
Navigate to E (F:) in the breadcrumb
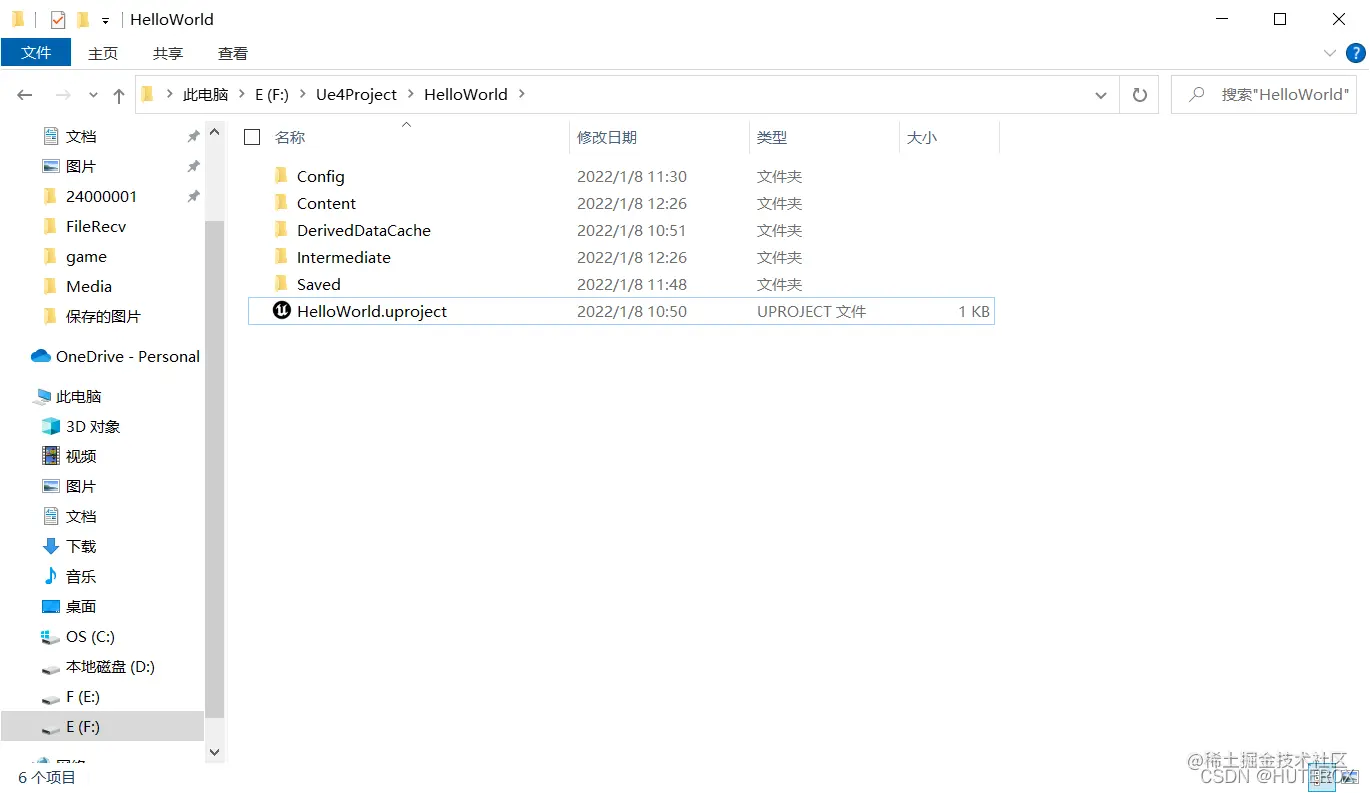click(x=272, y=94)
